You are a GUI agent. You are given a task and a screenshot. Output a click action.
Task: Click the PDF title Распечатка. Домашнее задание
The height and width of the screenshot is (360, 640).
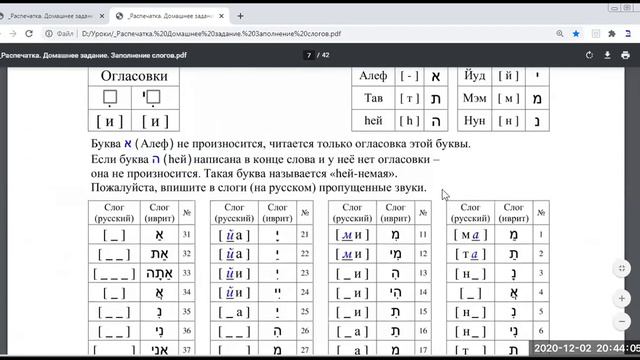click(94, 55)
